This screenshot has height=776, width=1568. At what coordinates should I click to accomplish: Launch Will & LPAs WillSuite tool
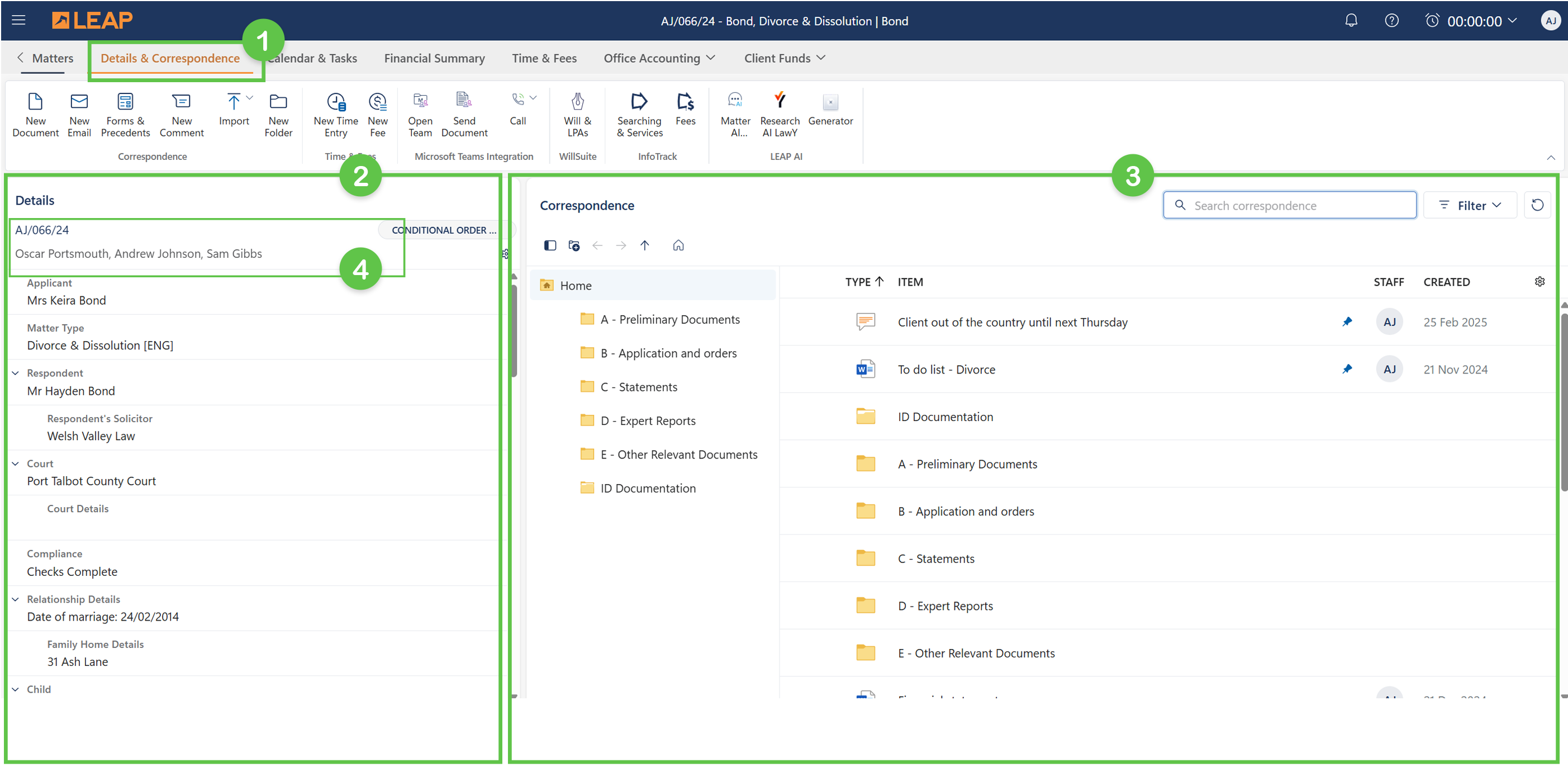point(577,102)
